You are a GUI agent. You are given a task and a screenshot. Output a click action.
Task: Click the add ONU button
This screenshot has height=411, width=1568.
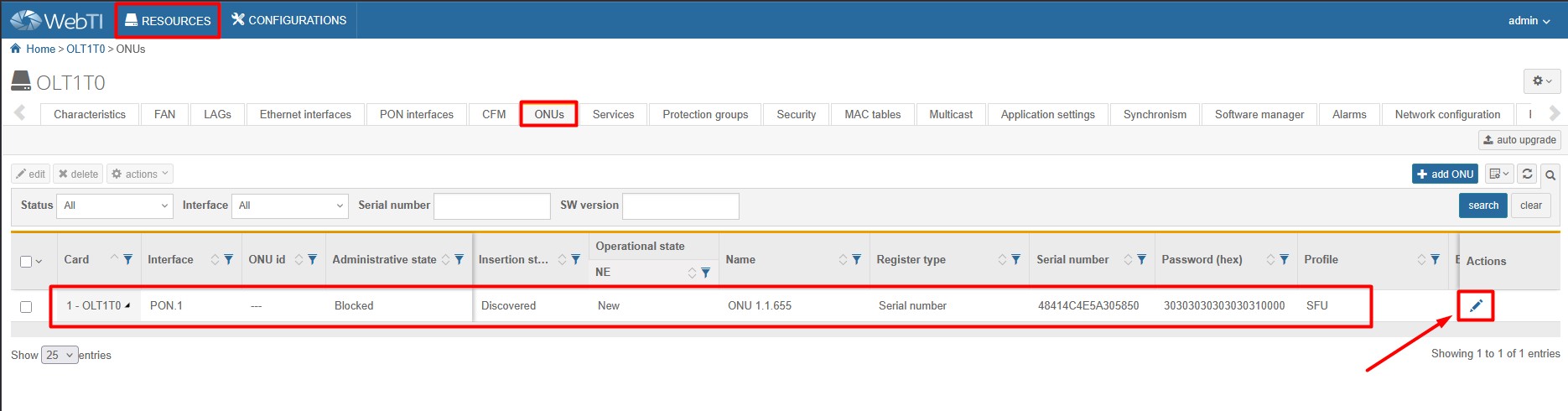(x=1444, y=174)
